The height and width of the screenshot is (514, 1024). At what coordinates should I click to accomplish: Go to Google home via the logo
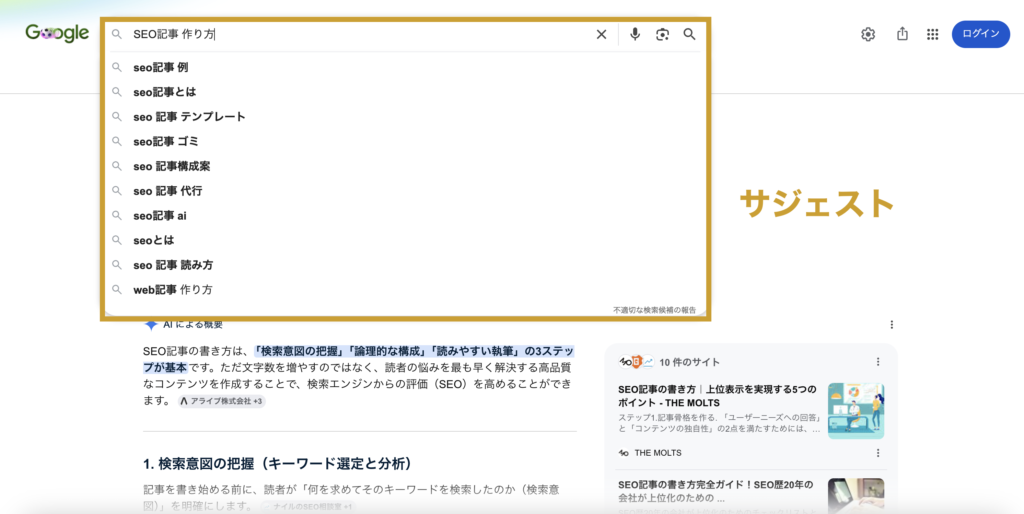tap(57, 33)
